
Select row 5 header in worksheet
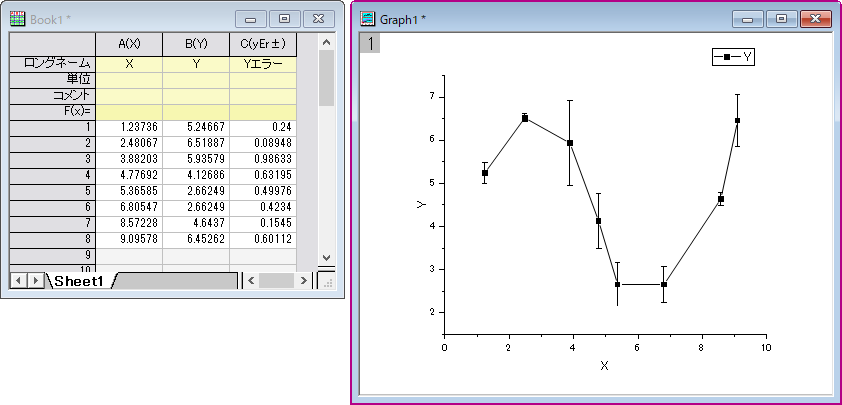point(52,191)
